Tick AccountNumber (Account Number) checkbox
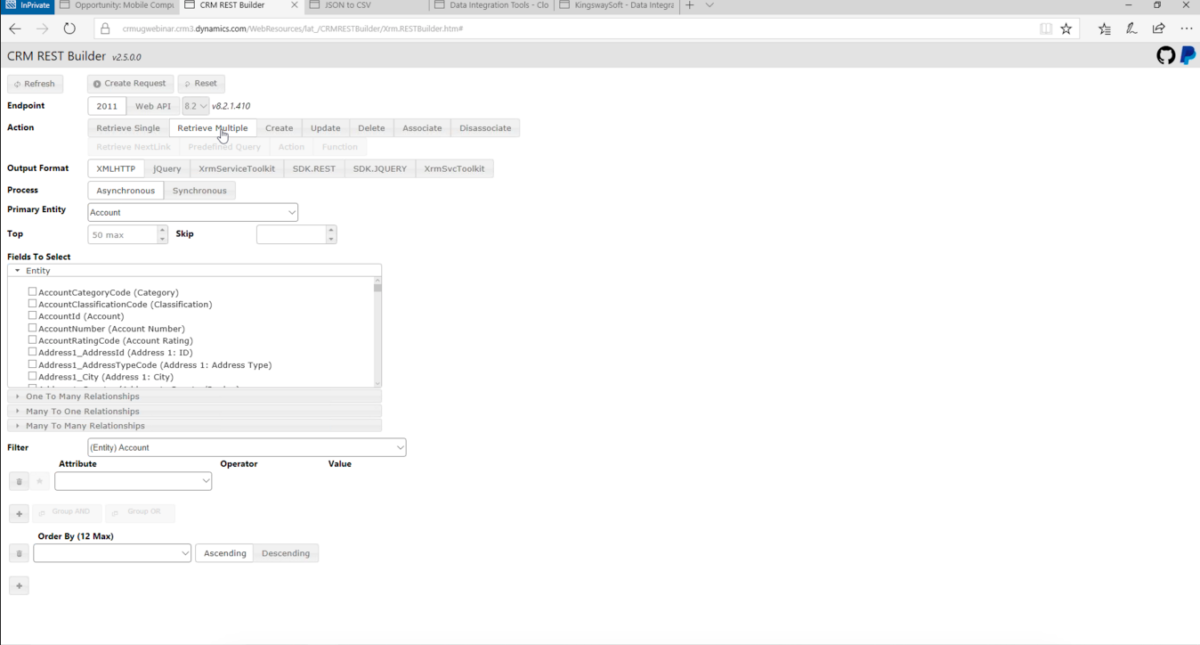 pos(32,328)
